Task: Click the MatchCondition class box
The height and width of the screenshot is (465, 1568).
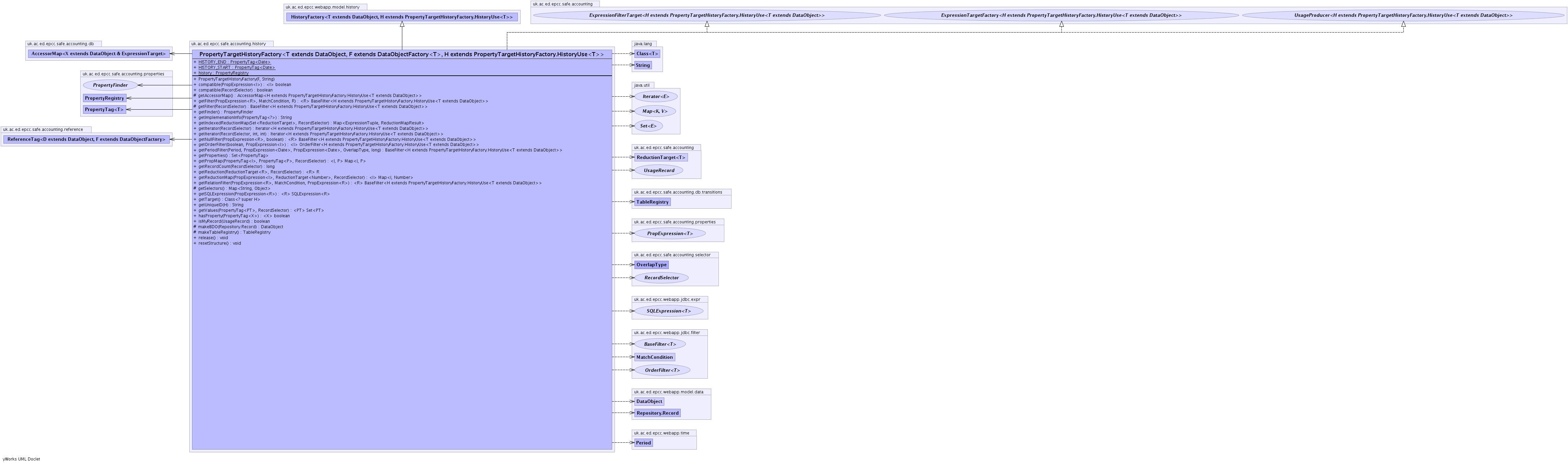Action: [654, 357]
